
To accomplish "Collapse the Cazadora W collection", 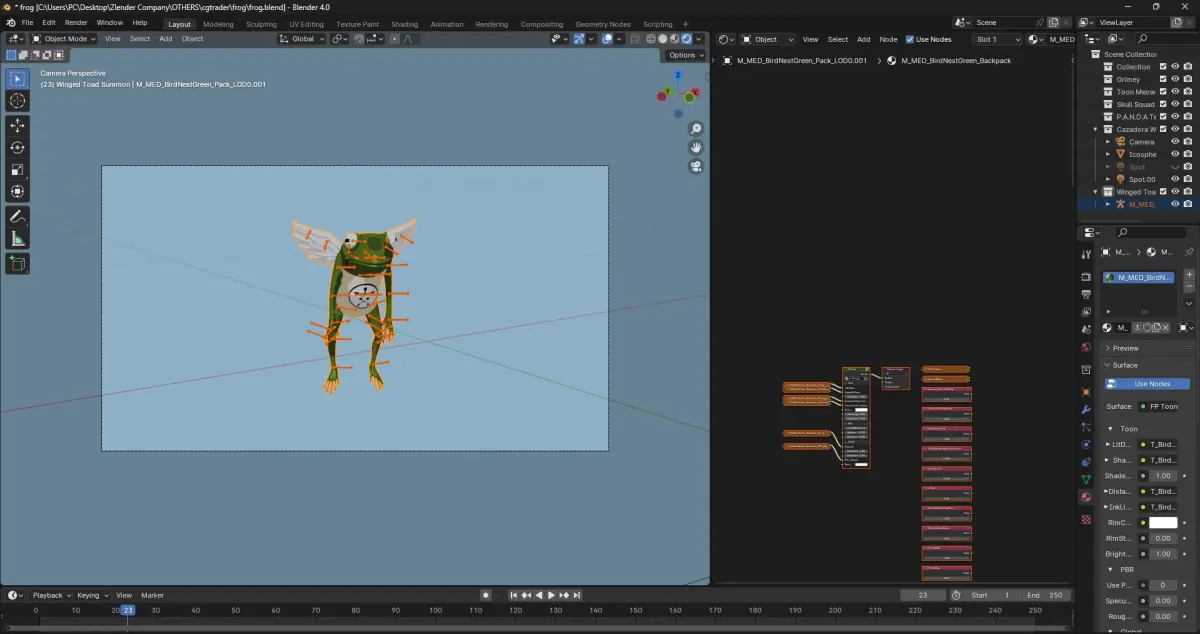I will (1097, 129).
